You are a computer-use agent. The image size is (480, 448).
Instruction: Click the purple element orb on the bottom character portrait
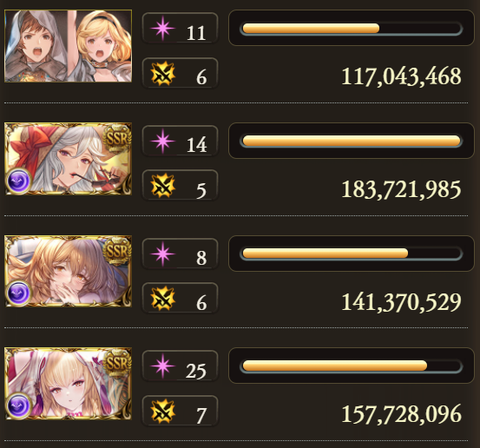(x=19, y=406)
